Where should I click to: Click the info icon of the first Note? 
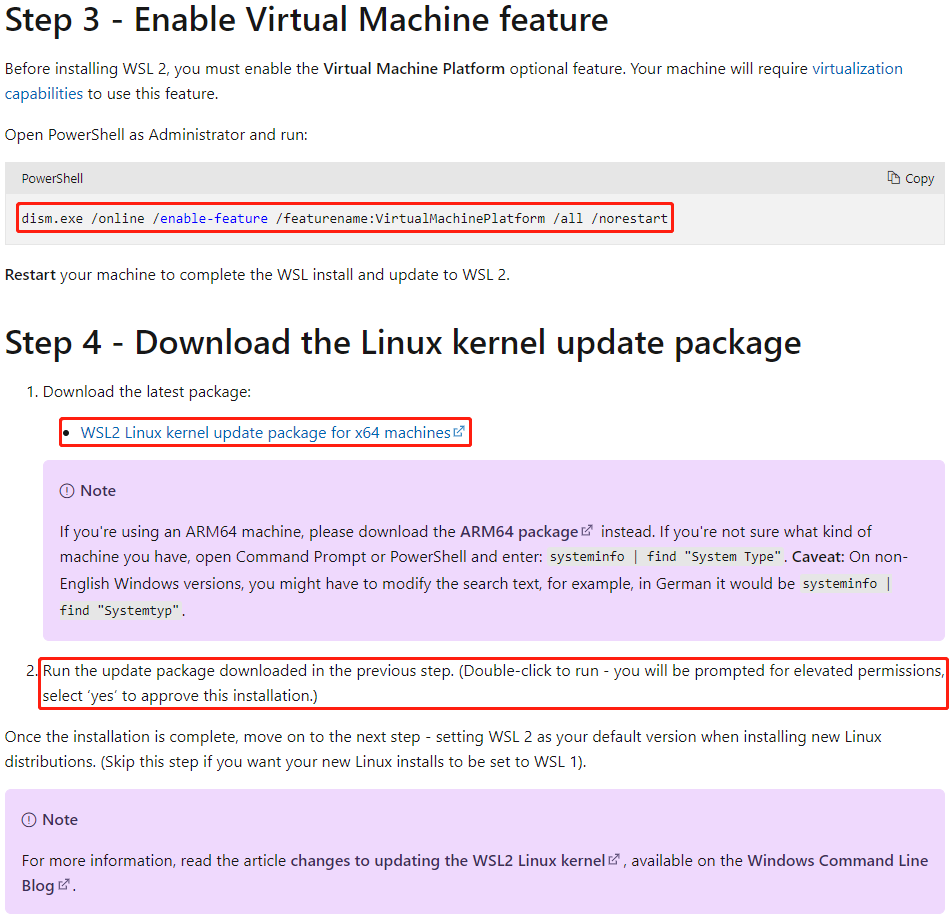tap(67, 491)
